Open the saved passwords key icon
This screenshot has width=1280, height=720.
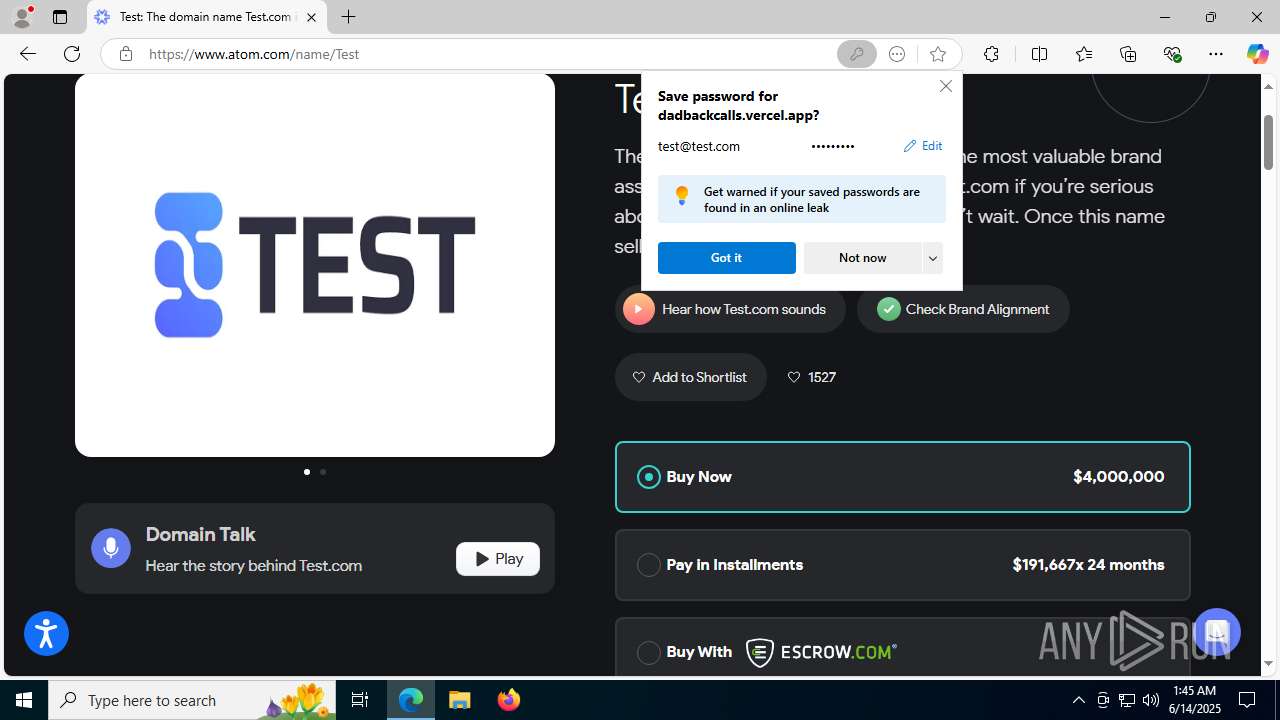[x=857, y=54]
